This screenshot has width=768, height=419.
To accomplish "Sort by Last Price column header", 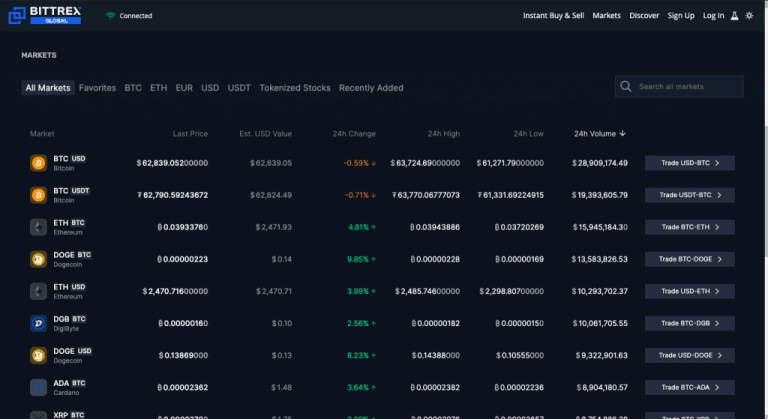I will pos(190,134).
